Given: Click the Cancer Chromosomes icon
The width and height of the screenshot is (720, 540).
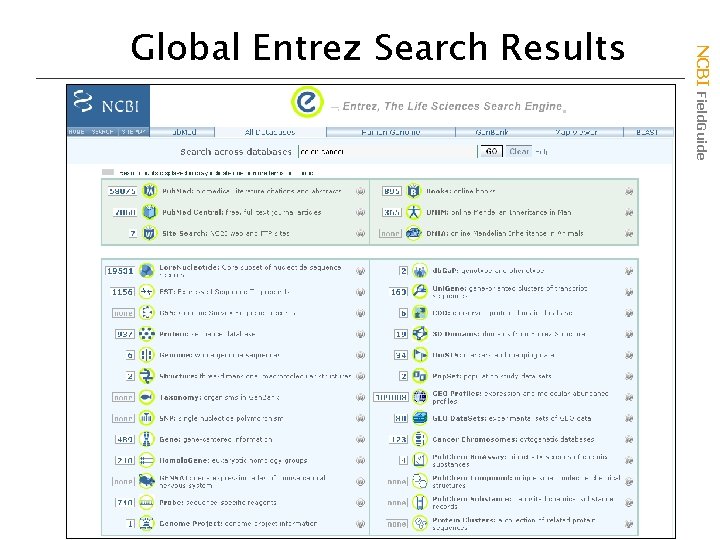Looking at the screenshot, I should click(x=419, y=439).
